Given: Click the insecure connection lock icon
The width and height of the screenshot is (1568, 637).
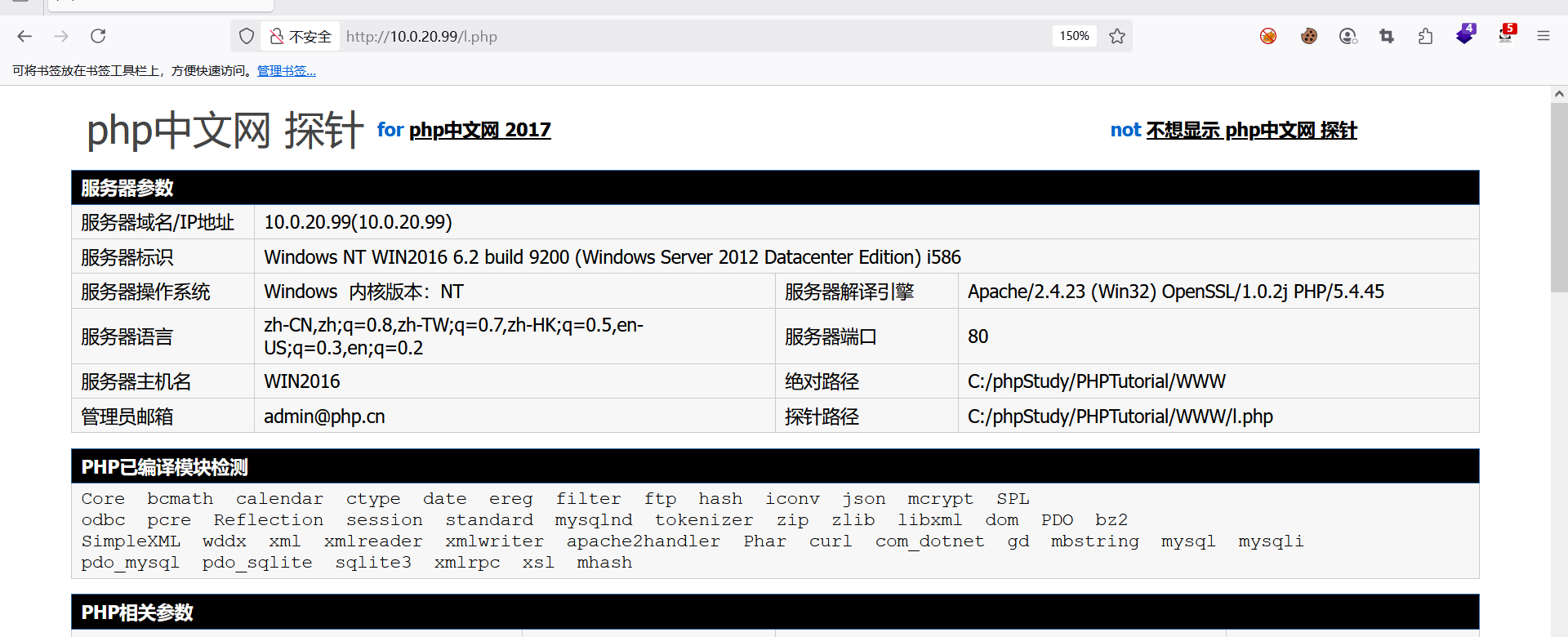Looking at the screenshot, I should 277,36.
